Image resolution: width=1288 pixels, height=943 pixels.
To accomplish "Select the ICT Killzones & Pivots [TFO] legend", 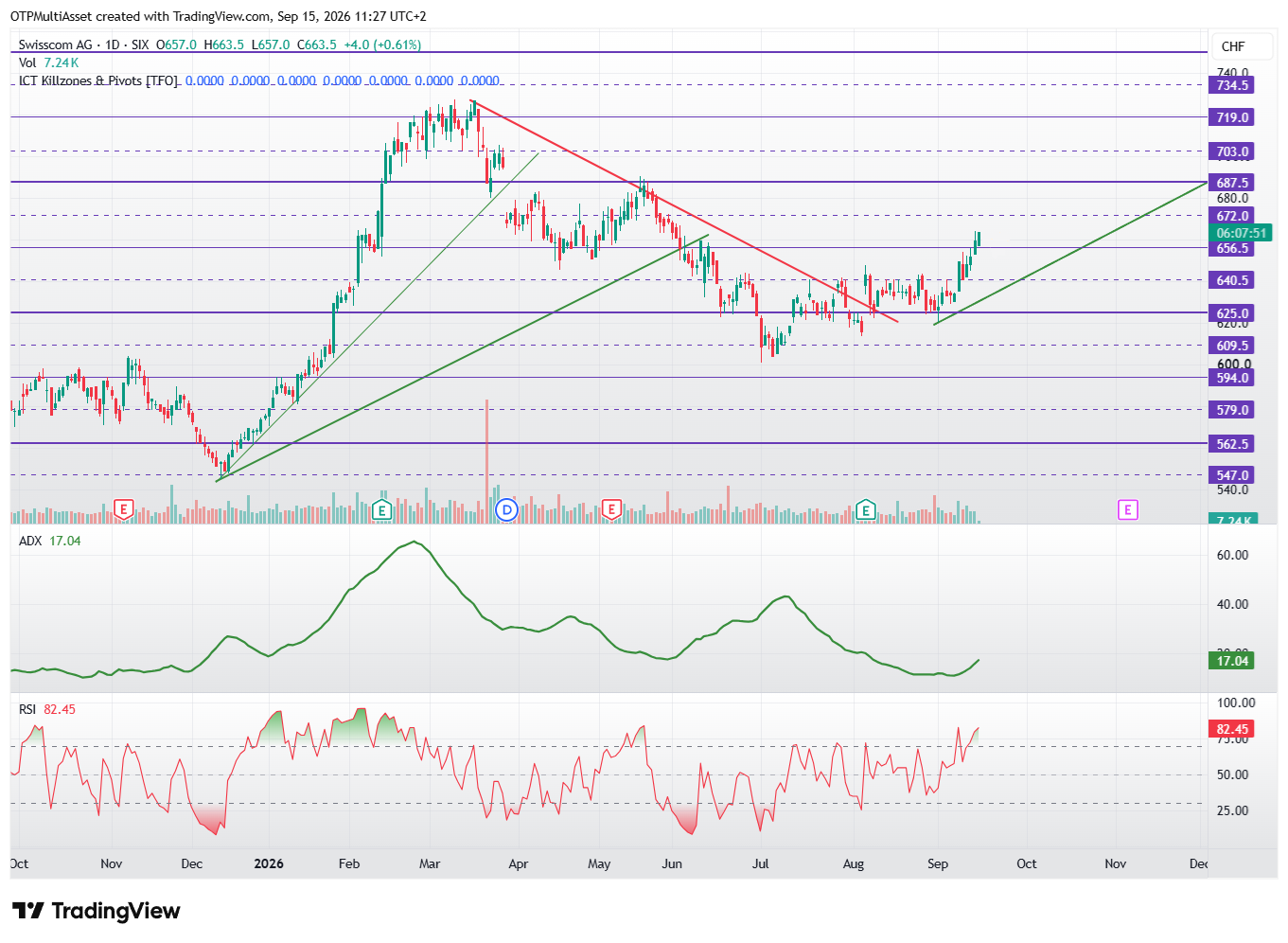I will coord(98,80).
